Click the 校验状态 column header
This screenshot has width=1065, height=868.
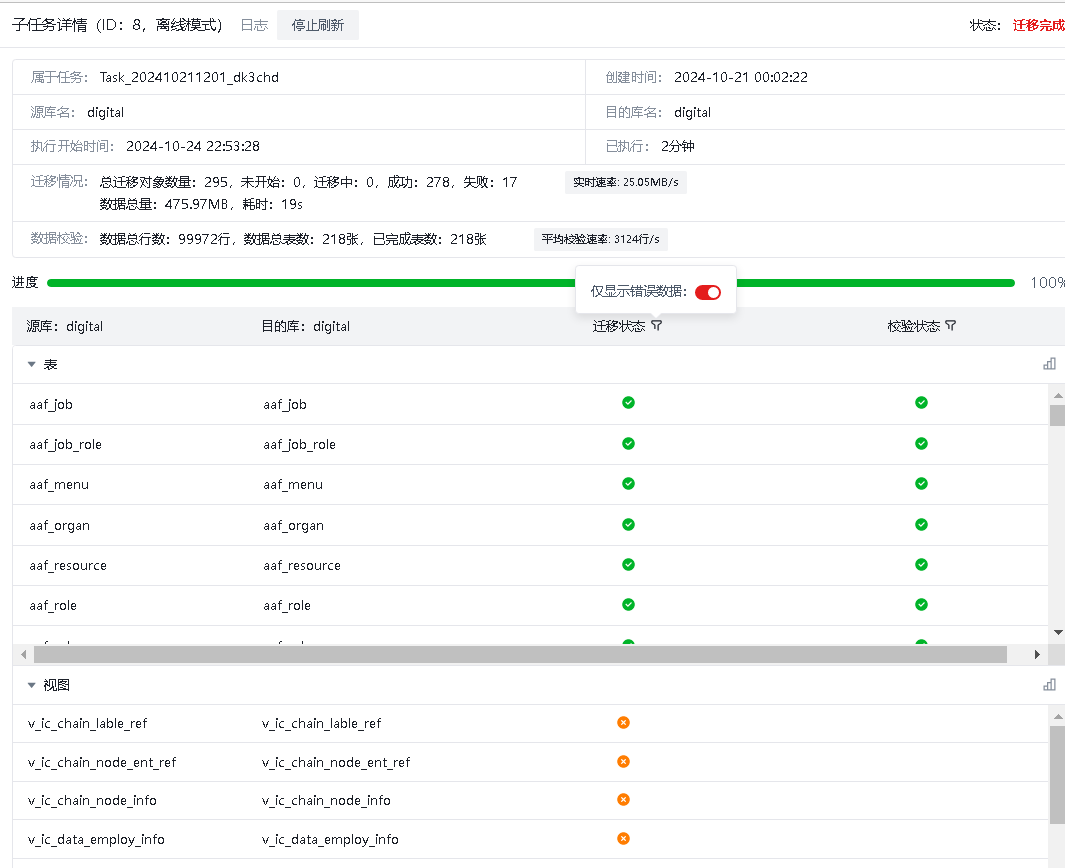click(x=914, y=326)
